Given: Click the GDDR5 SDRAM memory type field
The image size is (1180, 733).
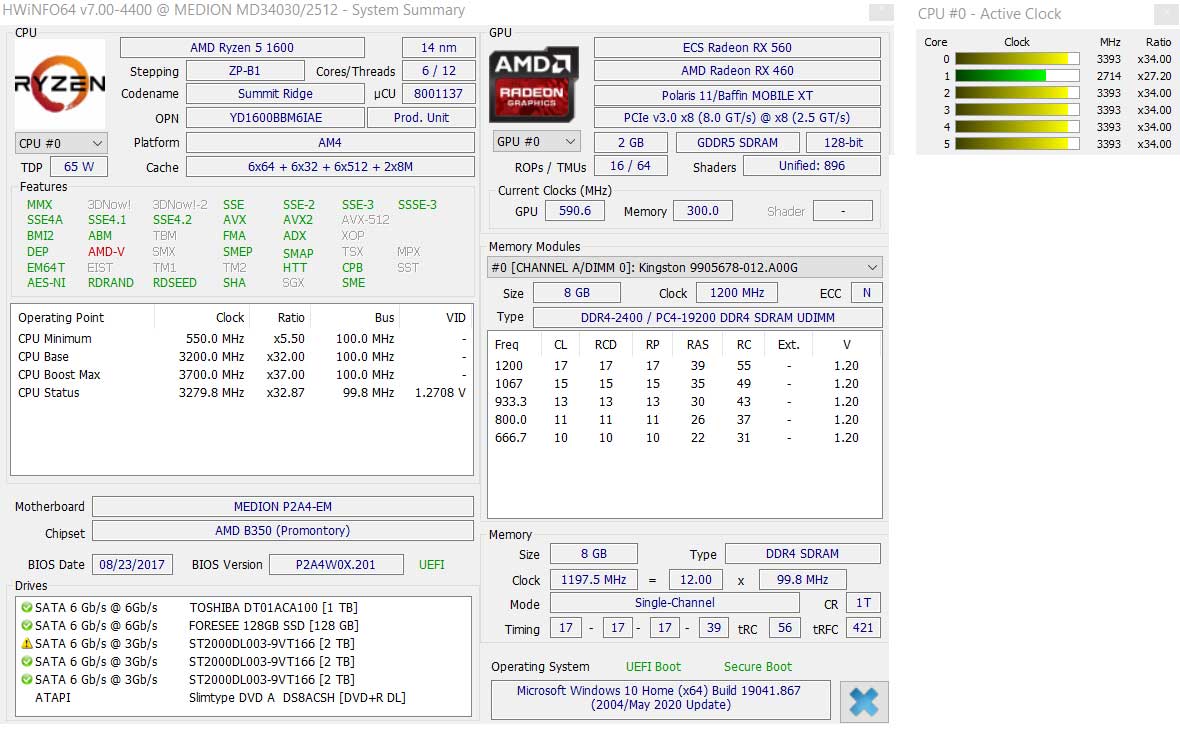Looking at the screenshot, I should 738,142.
